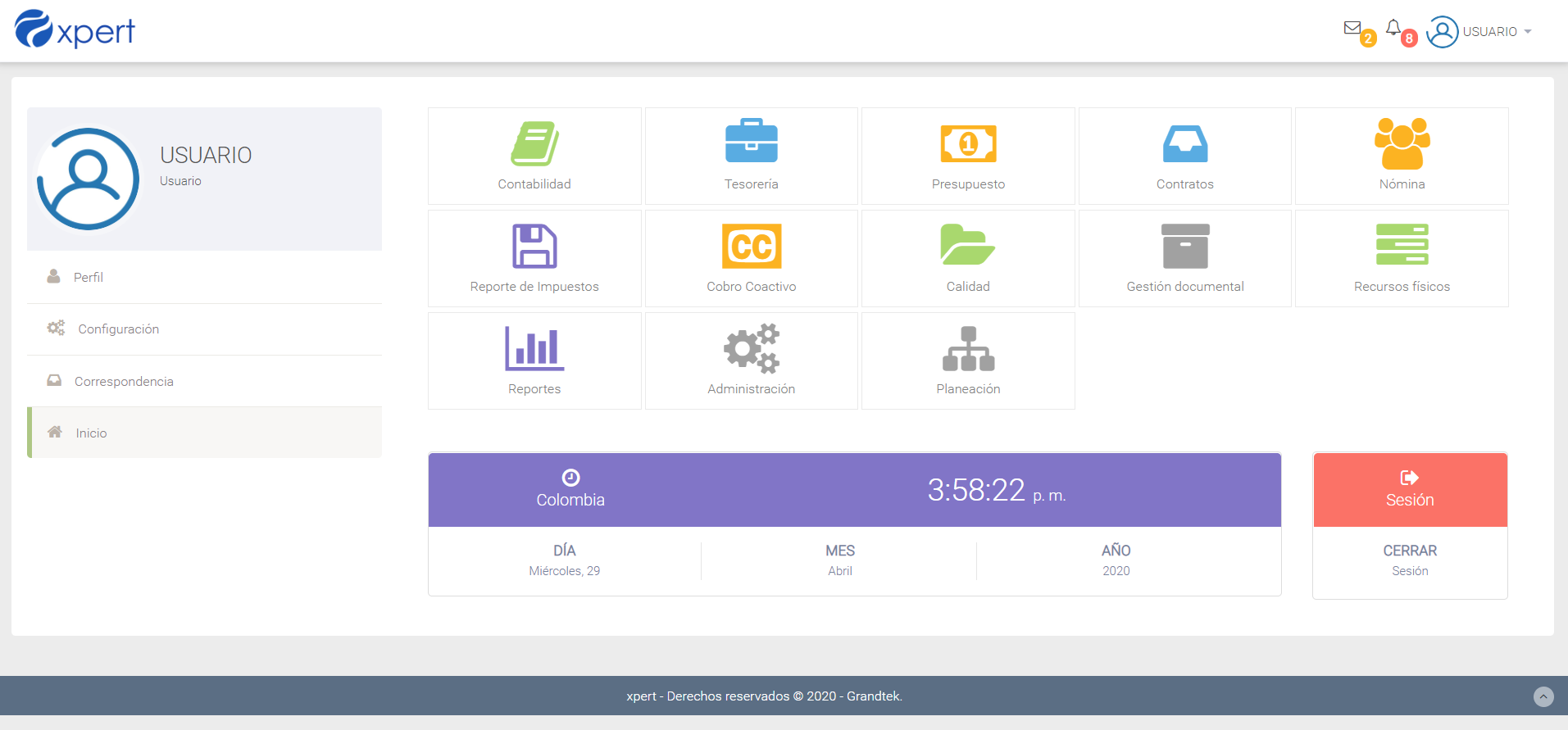
Task: Open the Contratos inbox icon
Action: (x=1185, y=143)
